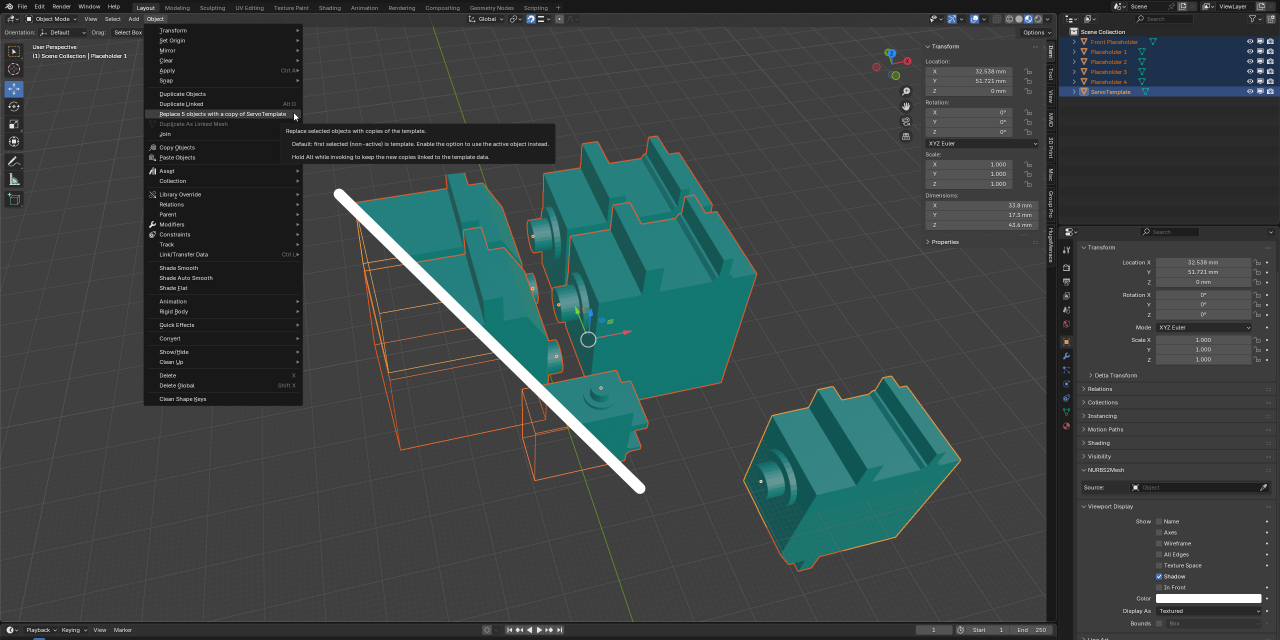Screen dimensions: 1280x640
Task: Open the Object Mode dropdown
Action: point(50,19)
